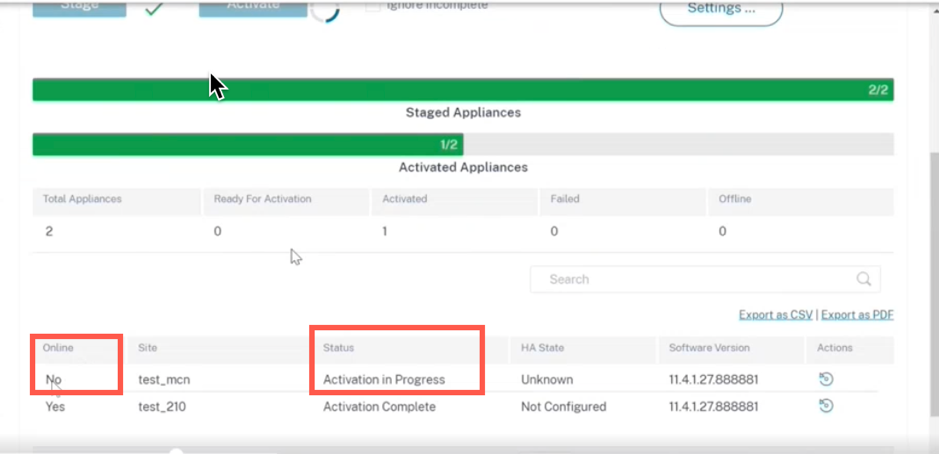Click test_mcn software version value
Image resolution: width=939 pixels, height=454 pixels.
click(714, 380)
